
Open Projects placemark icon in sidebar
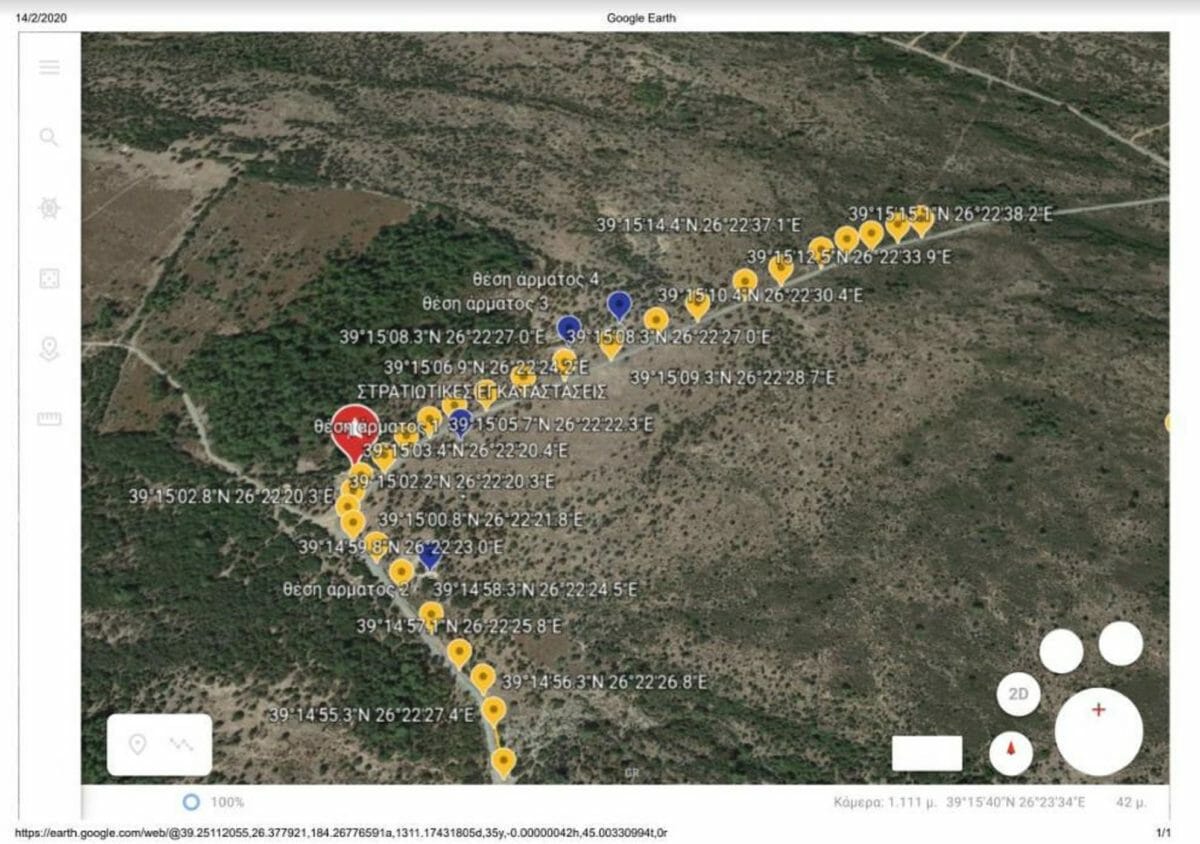coord(49,349)
